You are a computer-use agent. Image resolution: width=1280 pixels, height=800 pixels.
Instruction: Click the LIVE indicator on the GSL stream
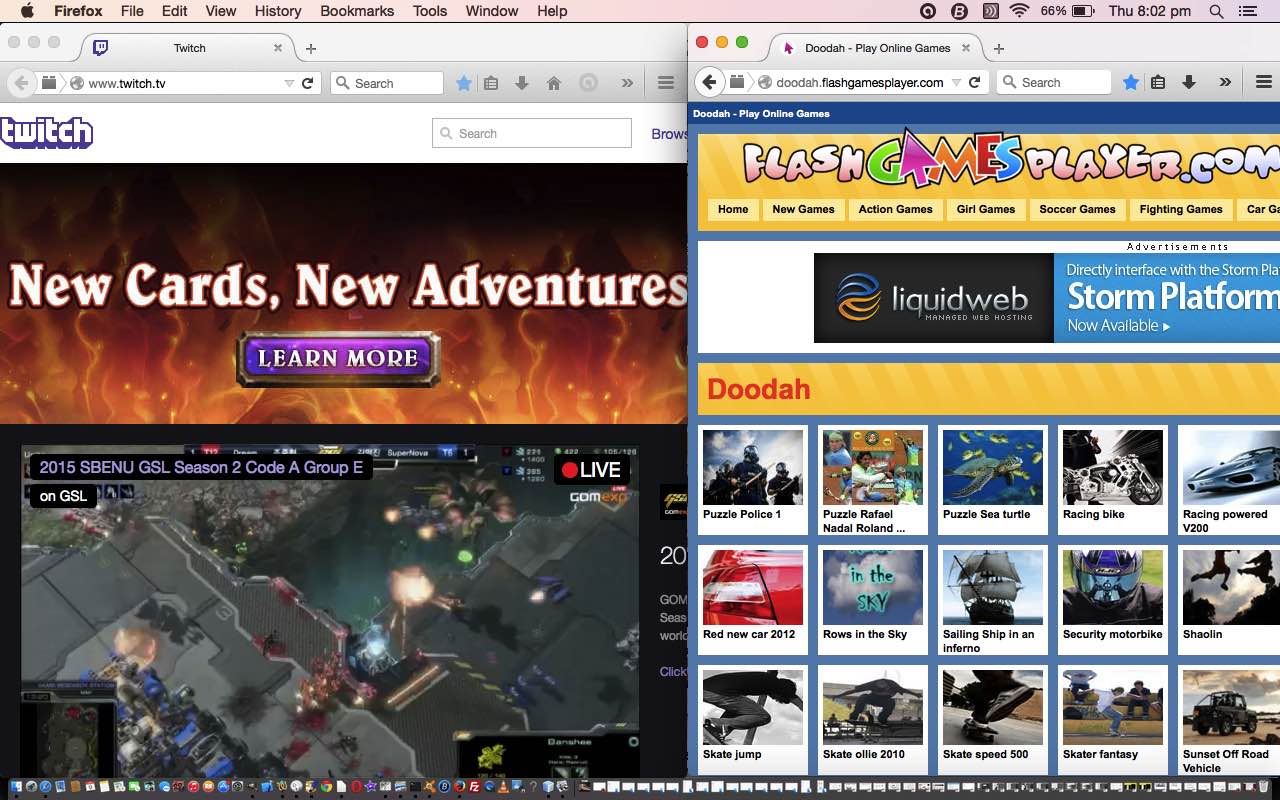(x=591, y=470)
